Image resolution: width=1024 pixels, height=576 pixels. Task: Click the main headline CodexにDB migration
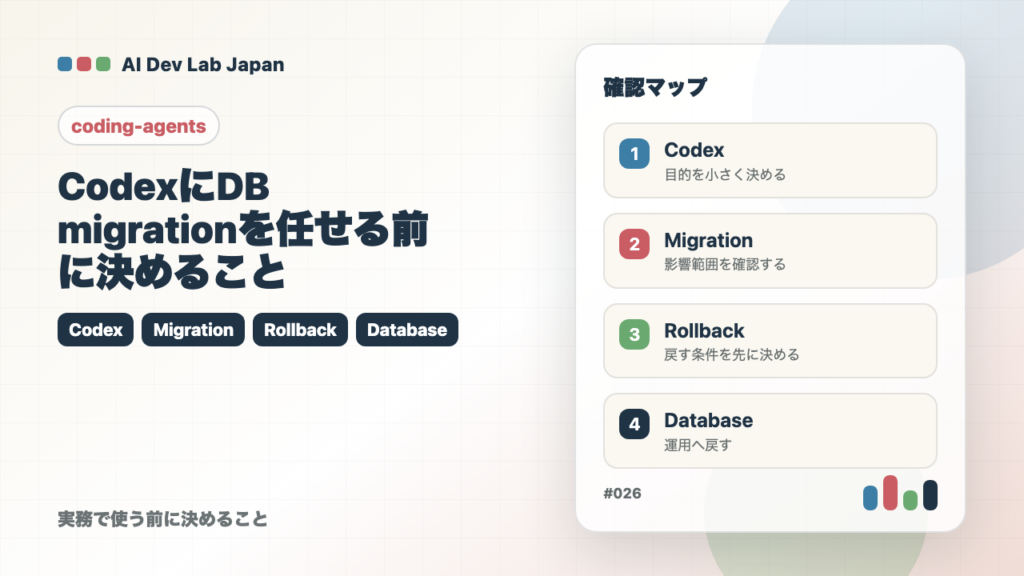tap(243, 229)
